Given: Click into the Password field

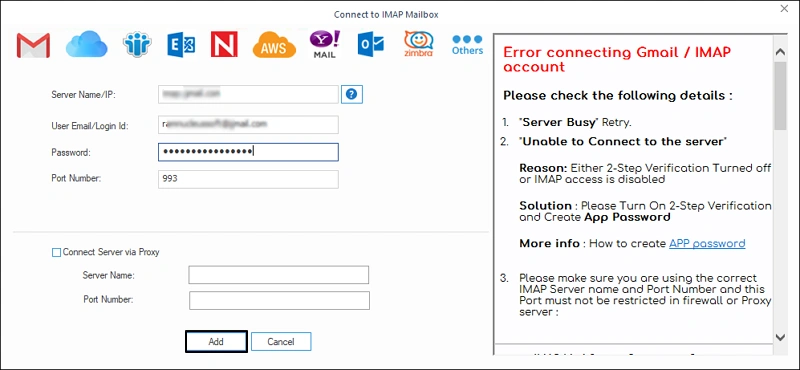Looking at the screenshot, I should coord(248,152).
